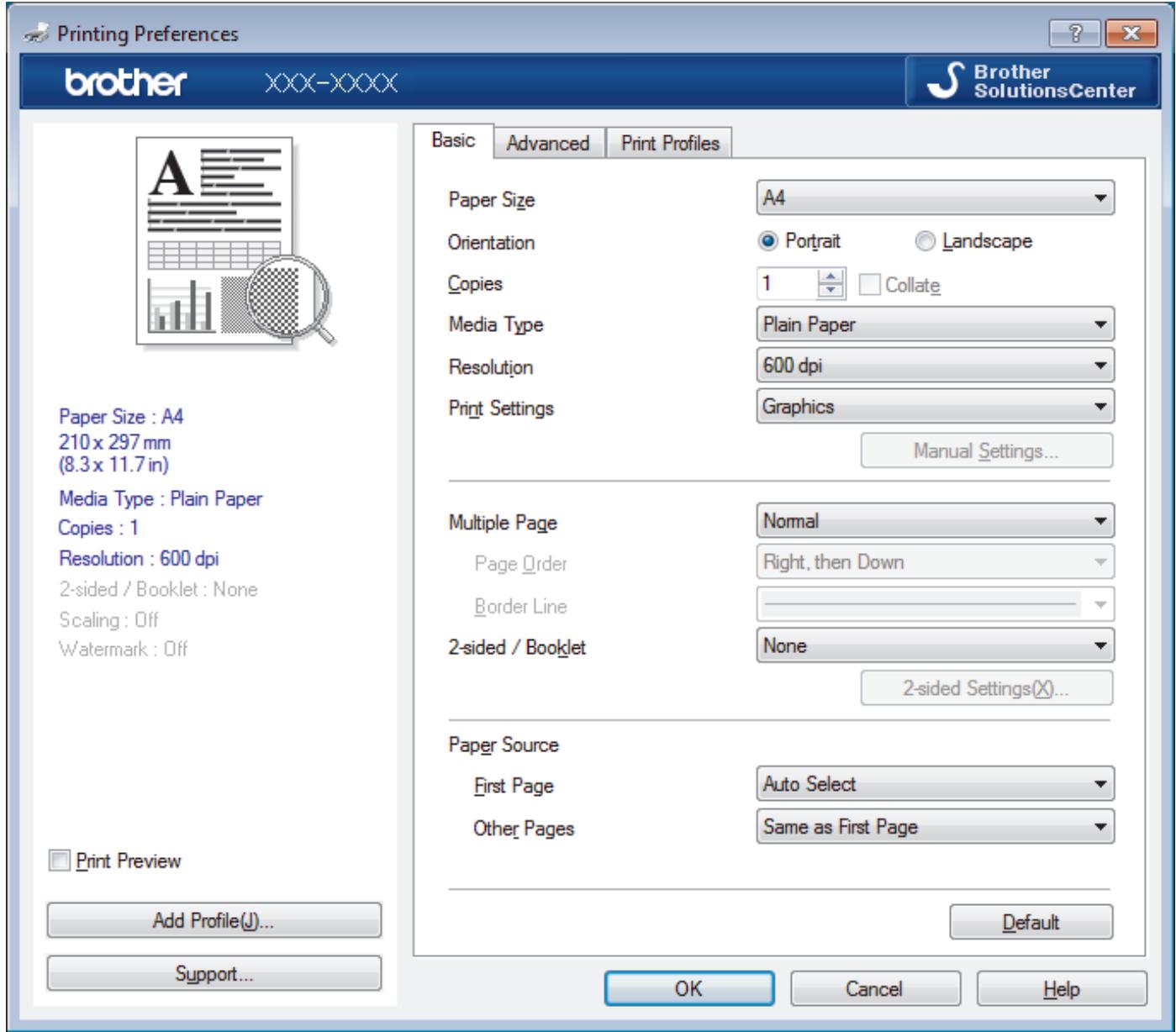
Task: Click the title bar question mark help icon
Action: pos(1075,32)
